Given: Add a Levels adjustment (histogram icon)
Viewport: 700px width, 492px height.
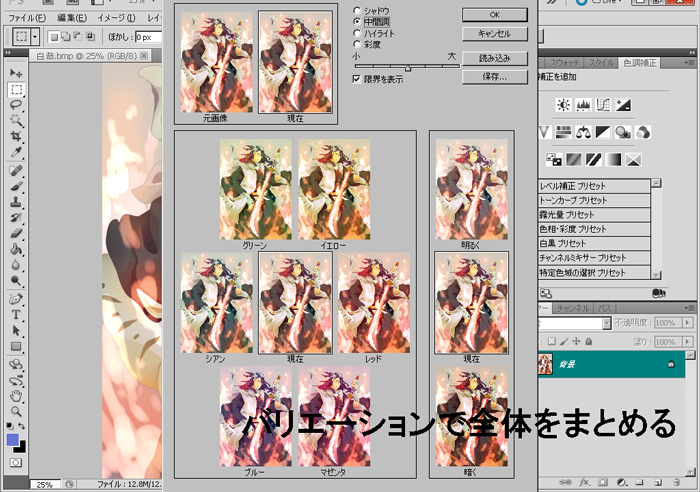Looking at the screenshot, I should coord(584,104).
